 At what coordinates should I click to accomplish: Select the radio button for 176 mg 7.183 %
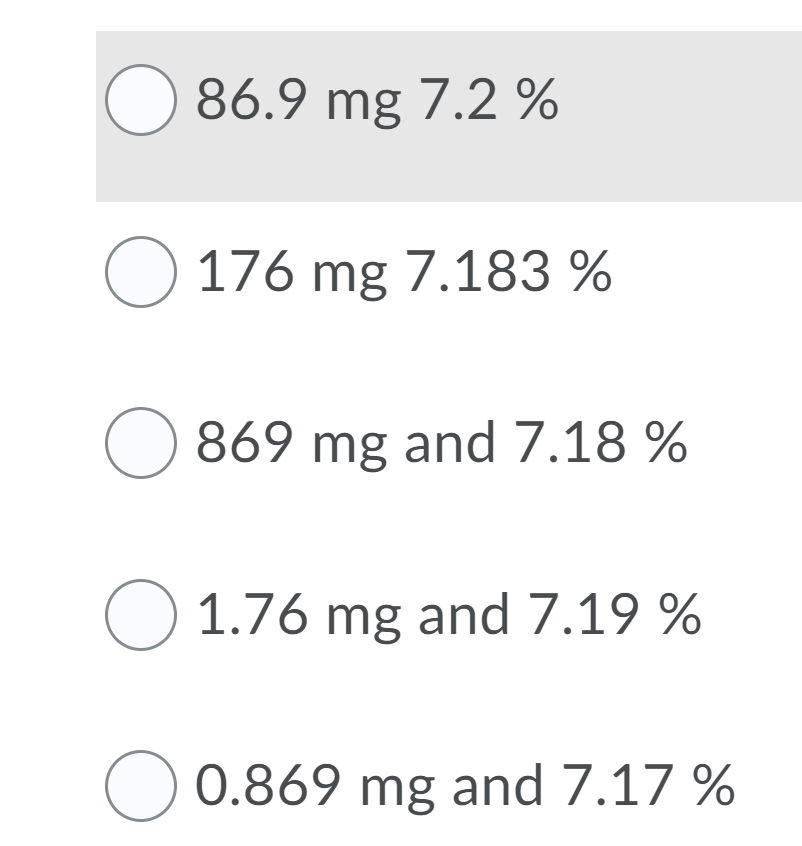click(x=140, y=270)
